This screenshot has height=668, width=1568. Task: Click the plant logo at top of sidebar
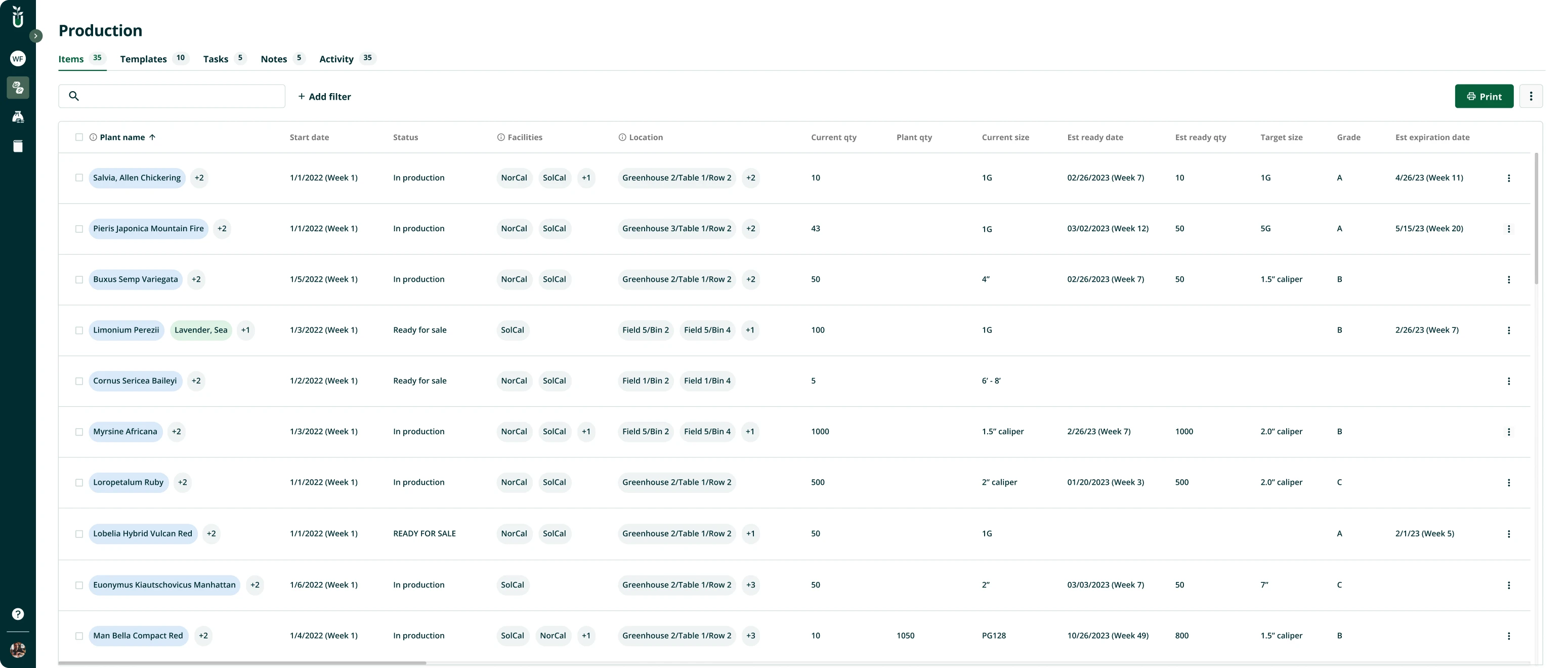[18, 17]
